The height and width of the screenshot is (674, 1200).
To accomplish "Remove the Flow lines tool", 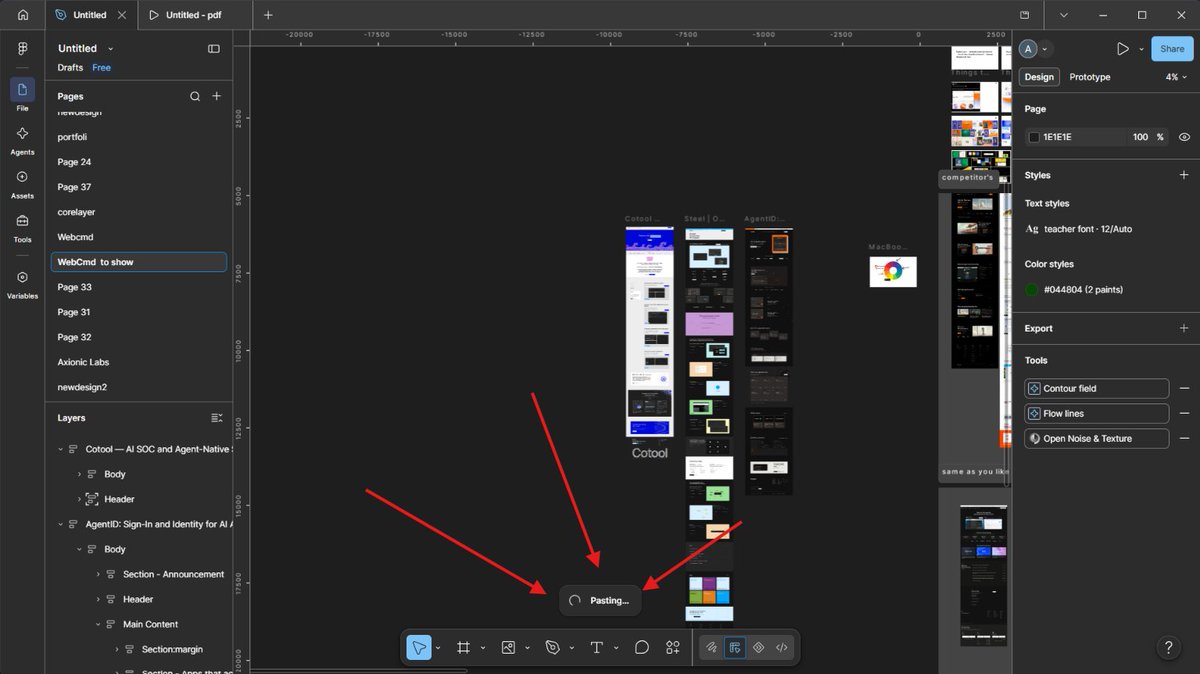I will point(1184,413).
